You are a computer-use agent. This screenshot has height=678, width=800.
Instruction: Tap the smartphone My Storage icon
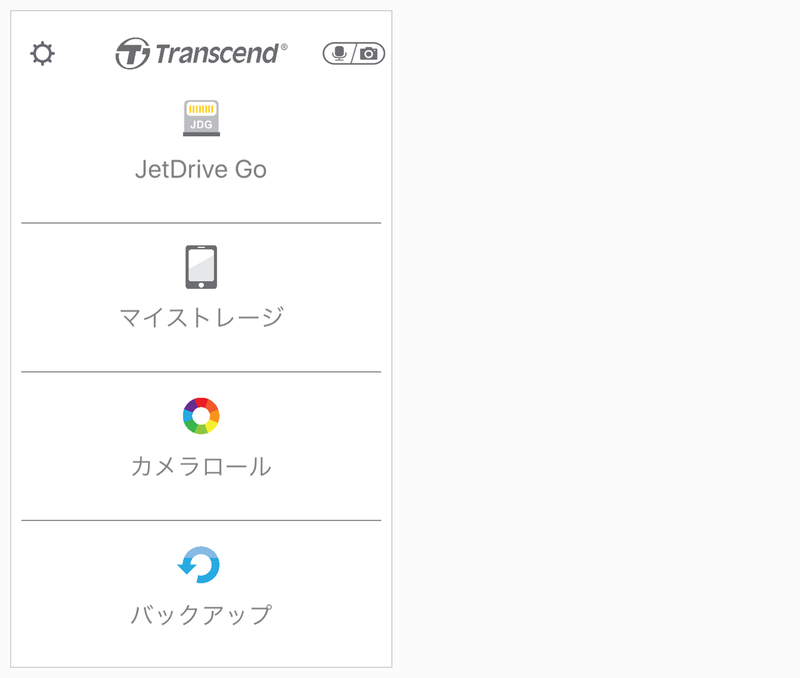tap(201, 267)
